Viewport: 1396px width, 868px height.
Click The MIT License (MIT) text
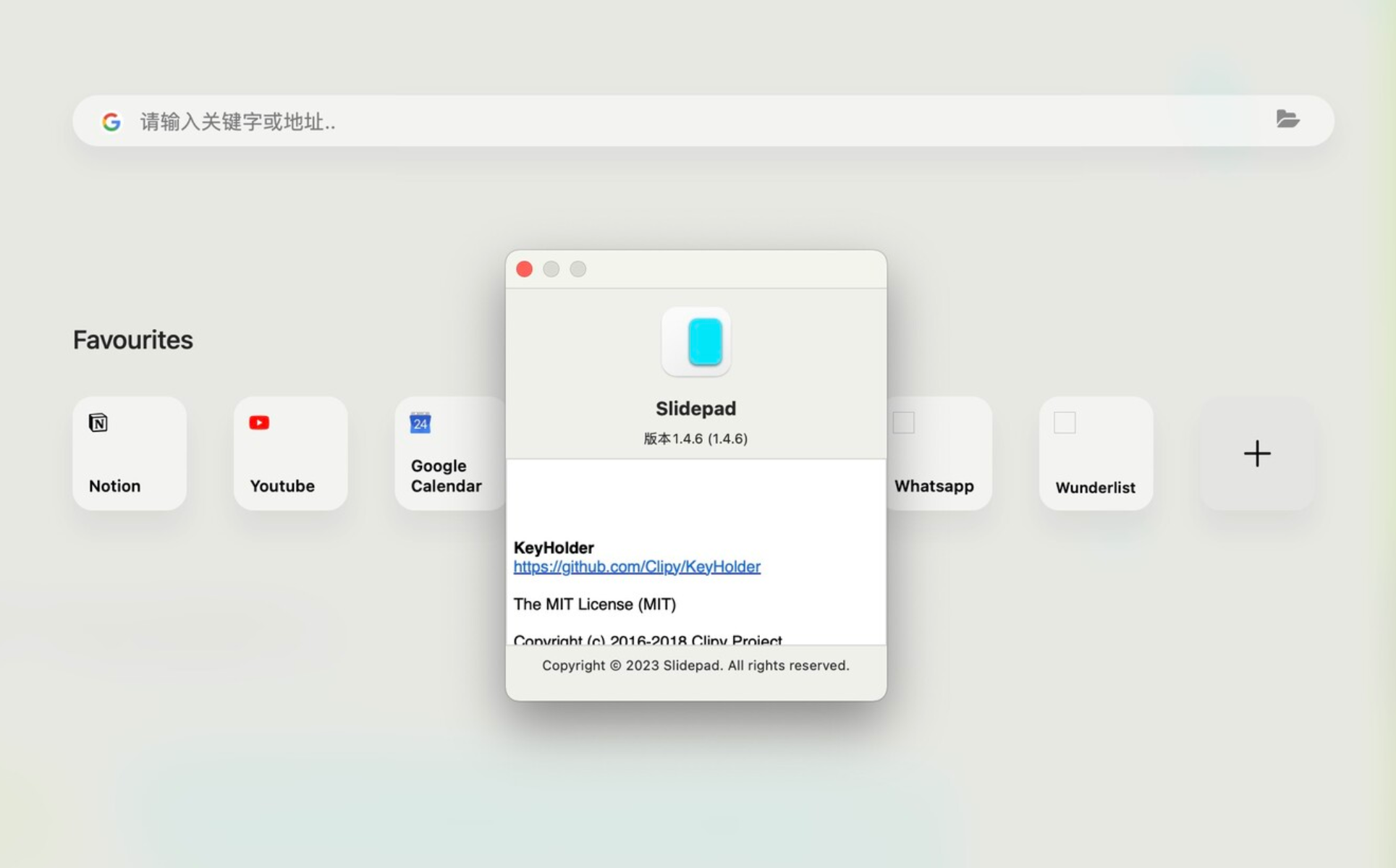pyautogui.click(x=595, y=604)
